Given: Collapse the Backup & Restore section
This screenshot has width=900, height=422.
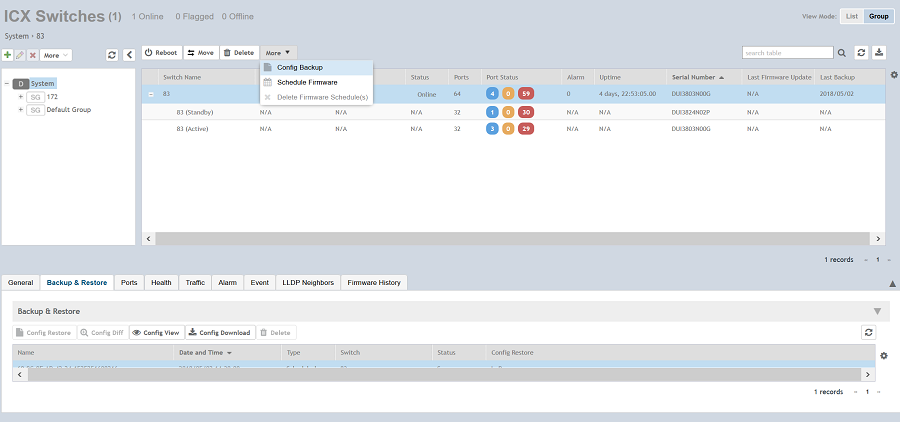Looking at the screenshot, I should coord(877,311).
